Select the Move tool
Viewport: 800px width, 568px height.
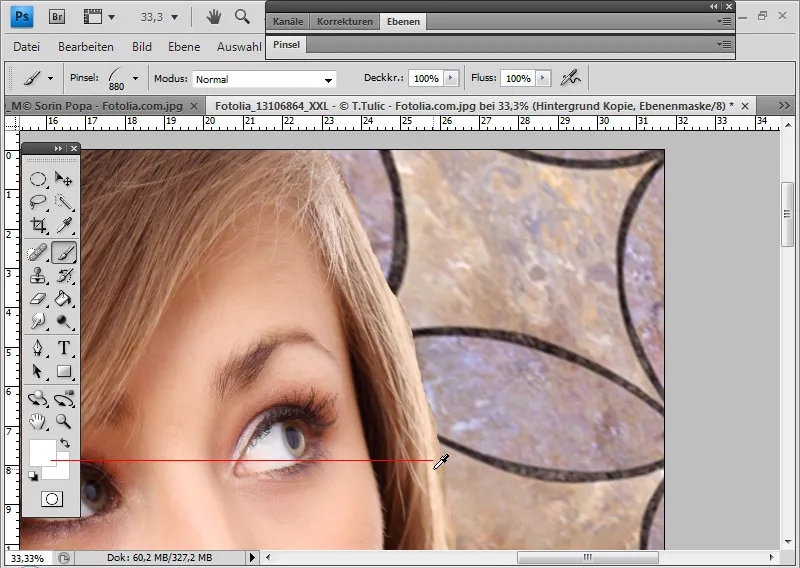[x=64, y=179]
